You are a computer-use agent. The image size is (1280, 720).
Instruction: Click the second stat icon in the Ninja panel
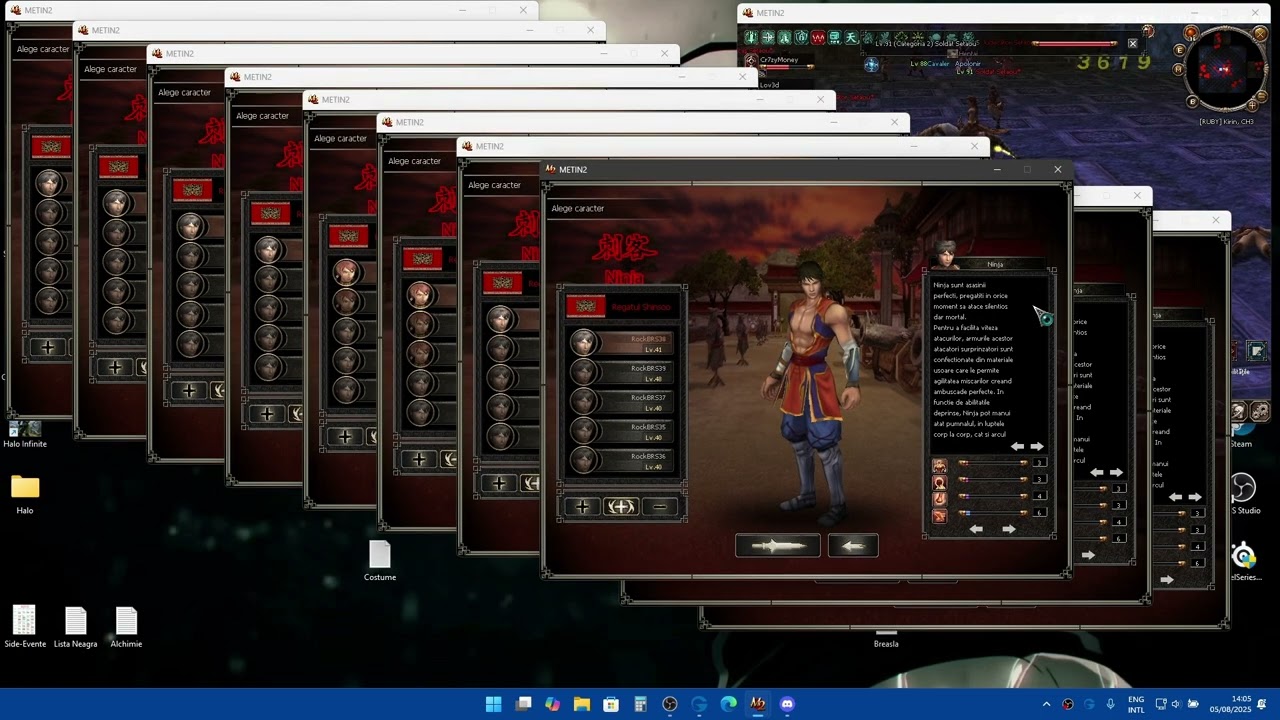click(939, 482)
